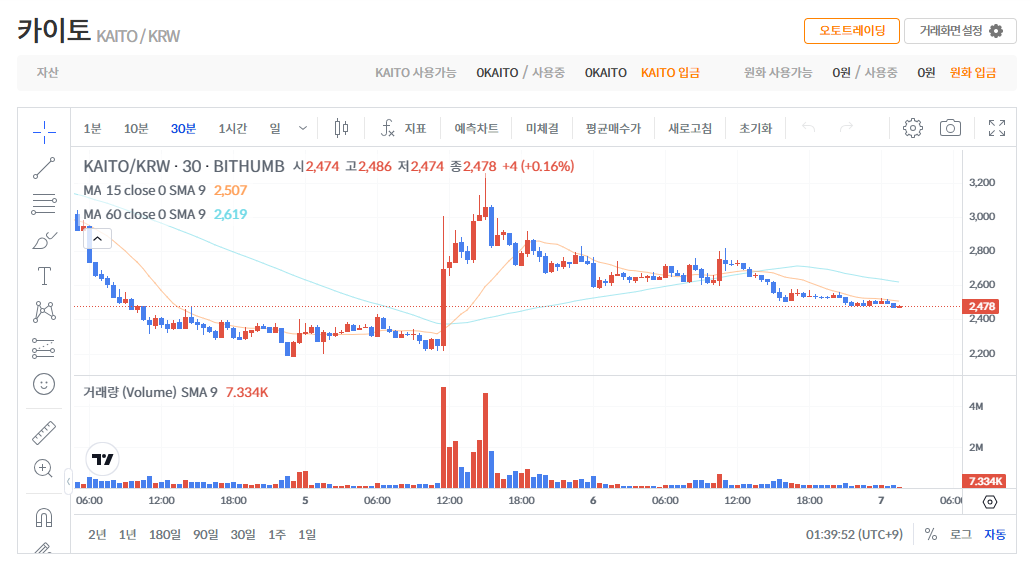Click the MA 15 close indicator legend

144,191
